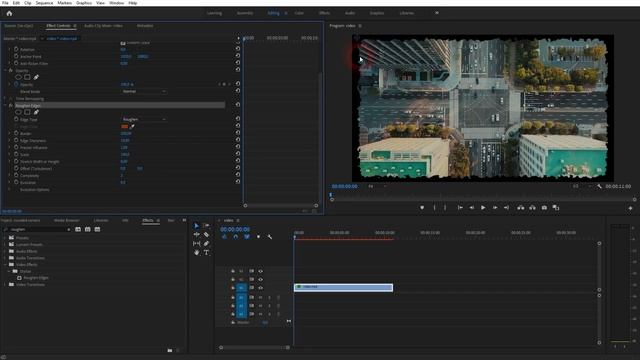Toggle Roughen Edges fx on/off

11,105
